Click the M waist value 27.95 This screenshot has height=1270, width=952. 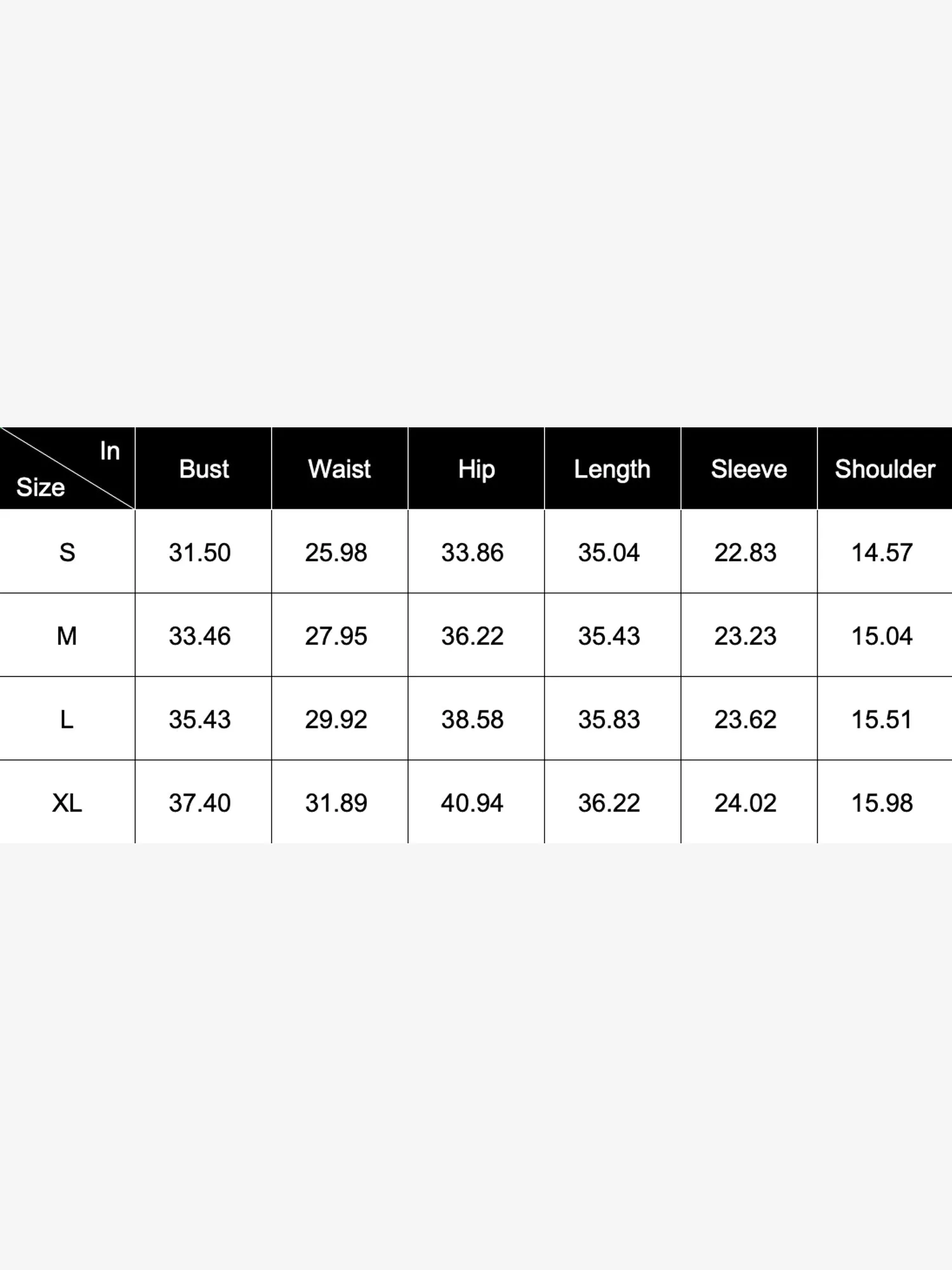click(336, 636)
